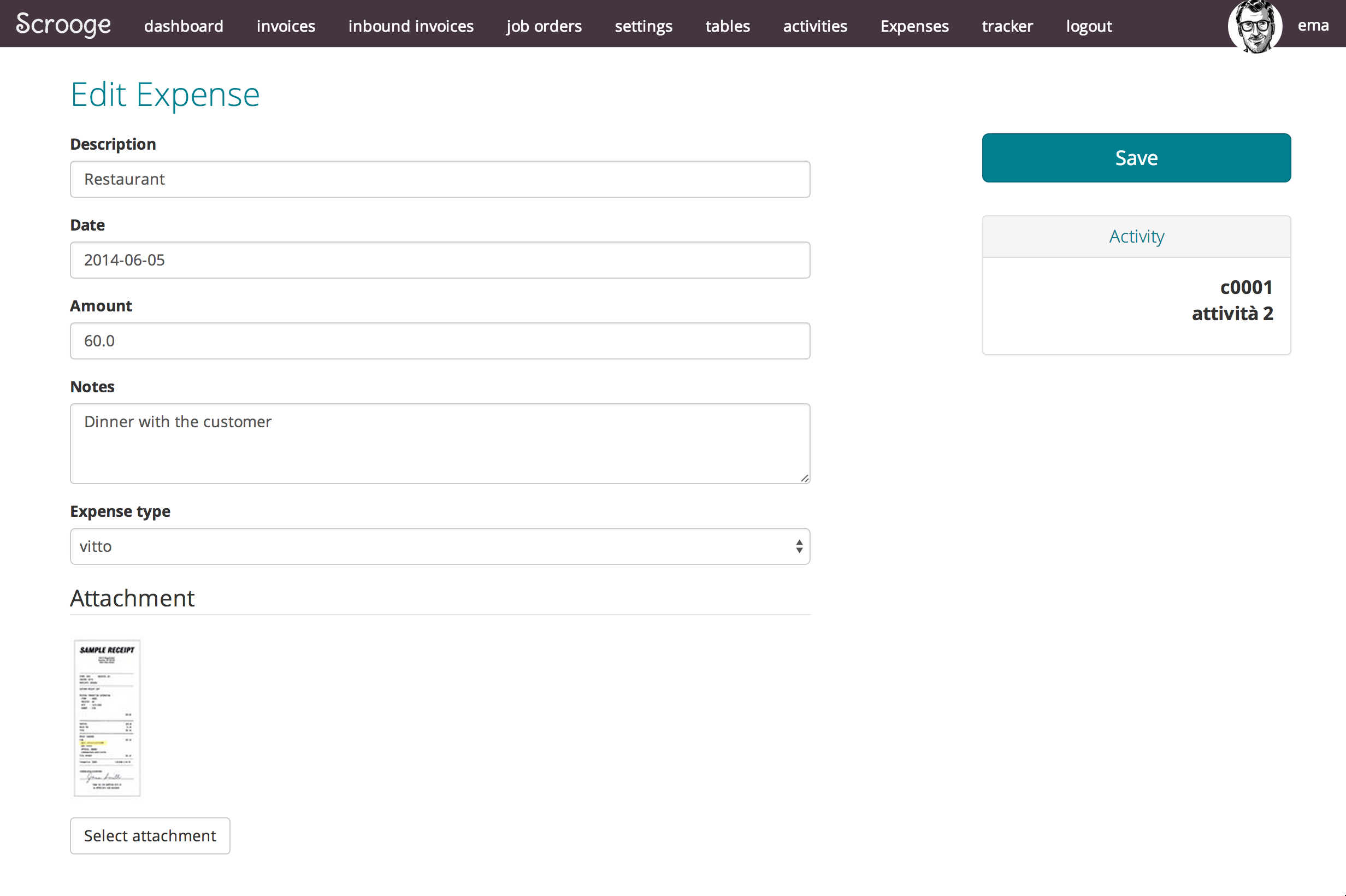Open the tracker page

1007,26
